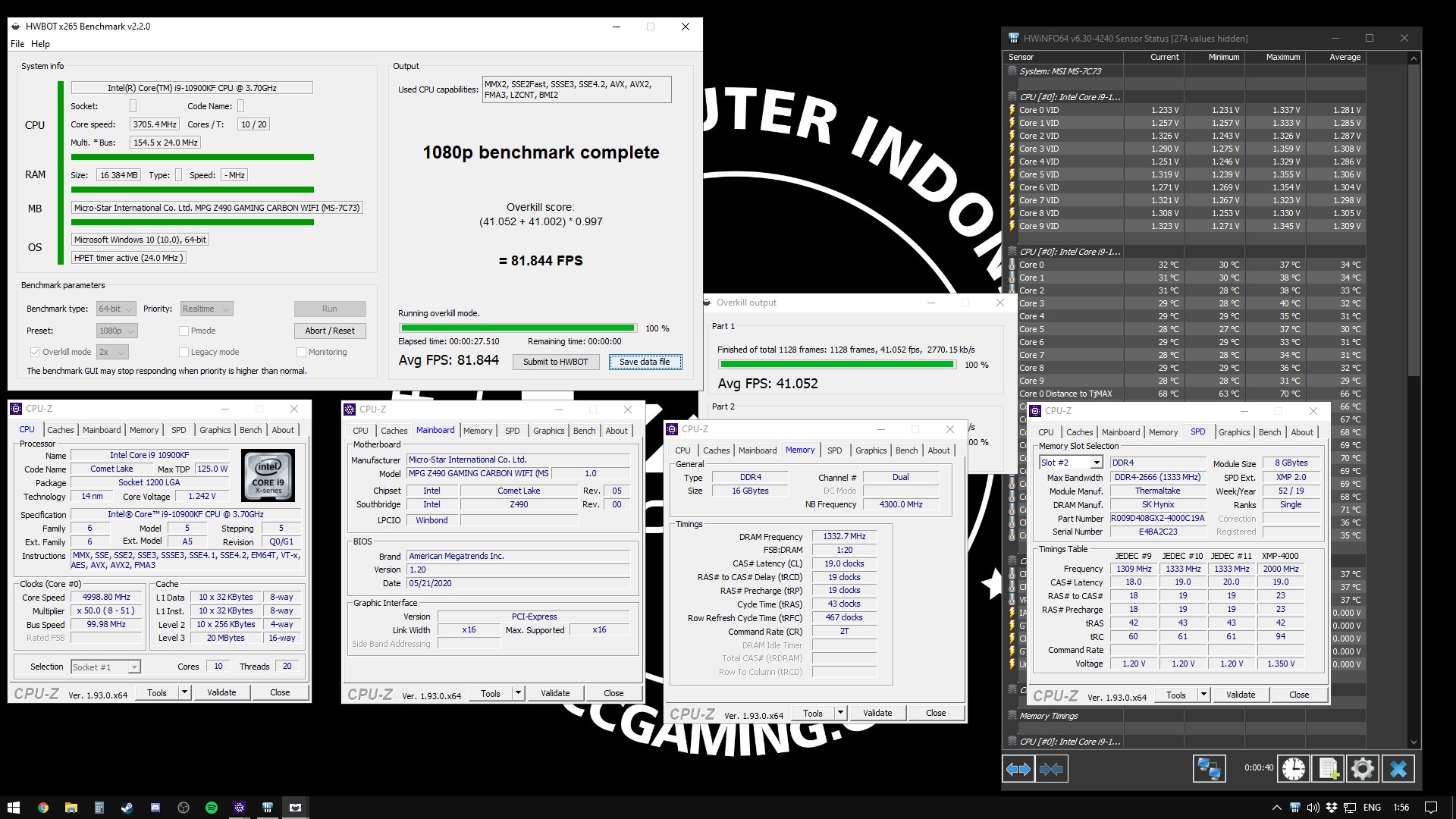The image size is (1456, 819).
Task: Open File Explorer from the taskbar
Action: click(71, 808)
